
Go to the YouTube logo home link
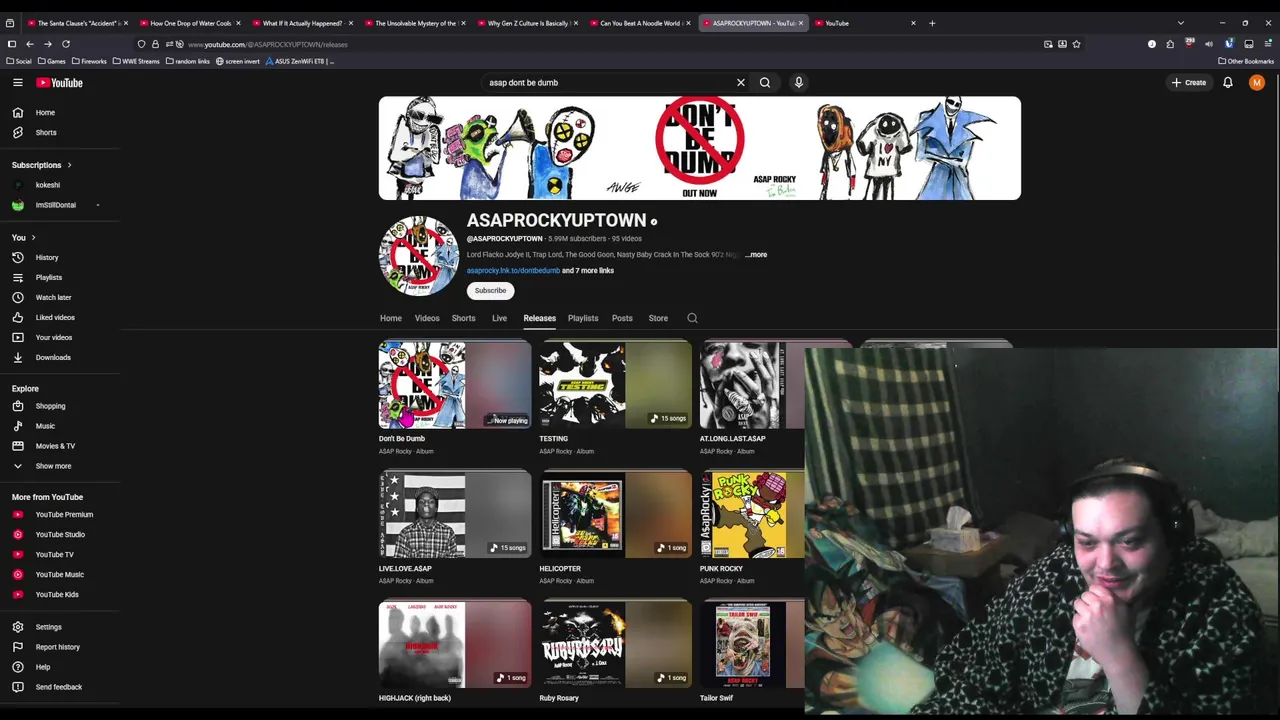(x=59, y=83)
